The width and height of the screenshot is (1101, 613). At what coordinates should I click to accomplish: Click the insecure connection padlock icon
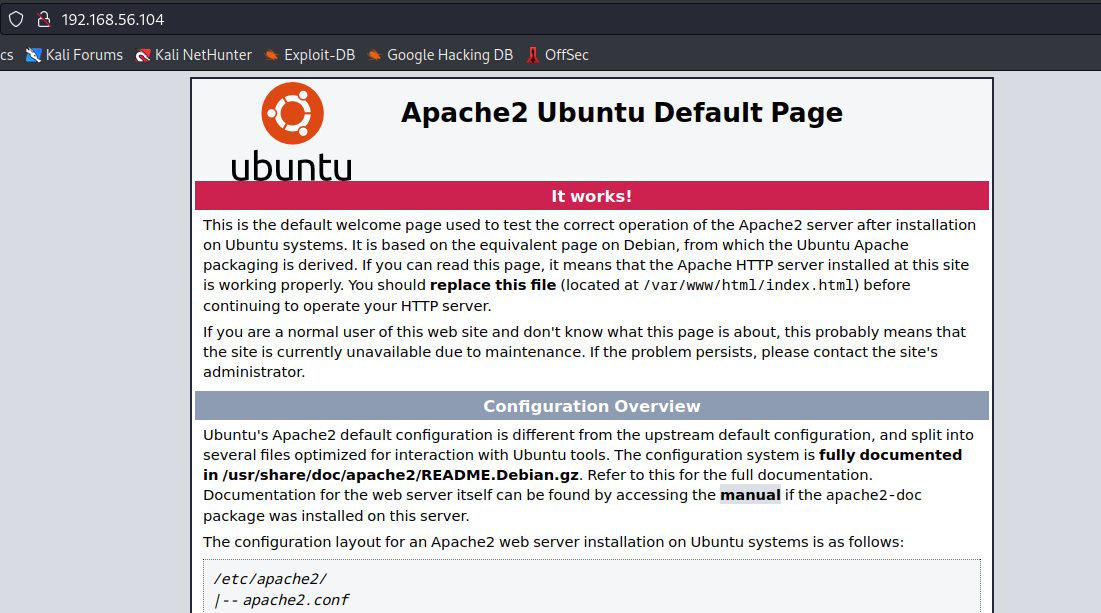point(44,19)
